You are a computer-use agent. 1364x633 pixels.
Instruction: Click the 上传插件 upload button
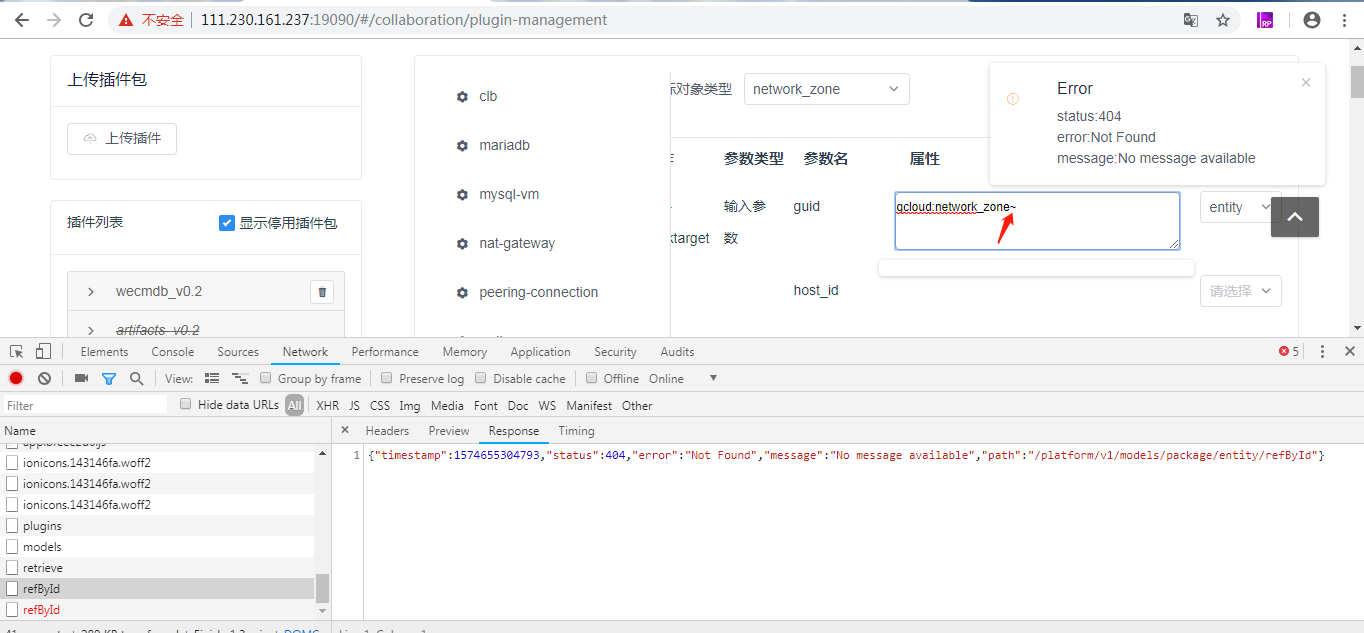(x=121, y=138)
